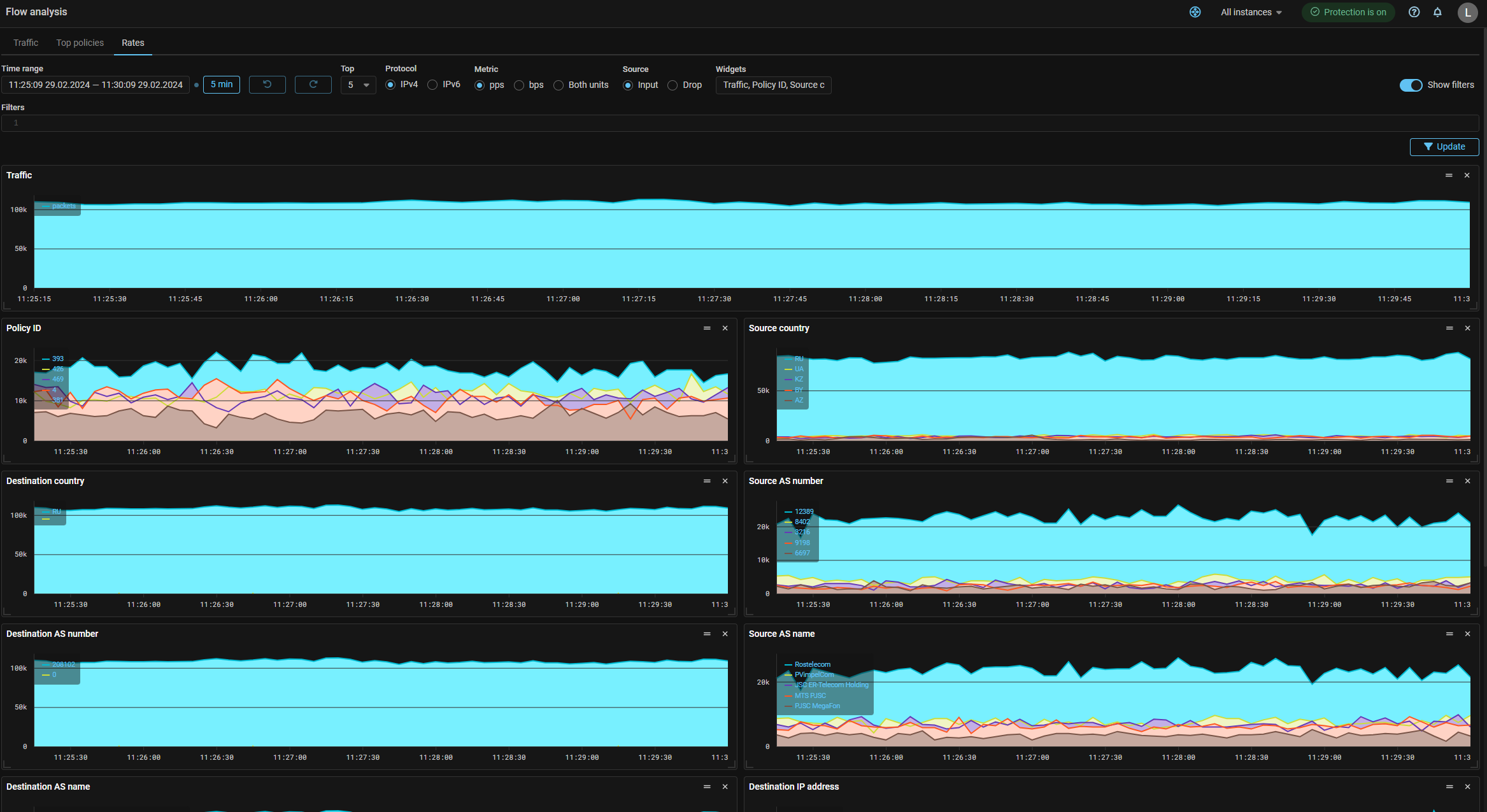Click the network globe icon in header
Image resolution: width=1487 pixels, height=812 pixels.
pyautogui.click(x=1195, y=12)
